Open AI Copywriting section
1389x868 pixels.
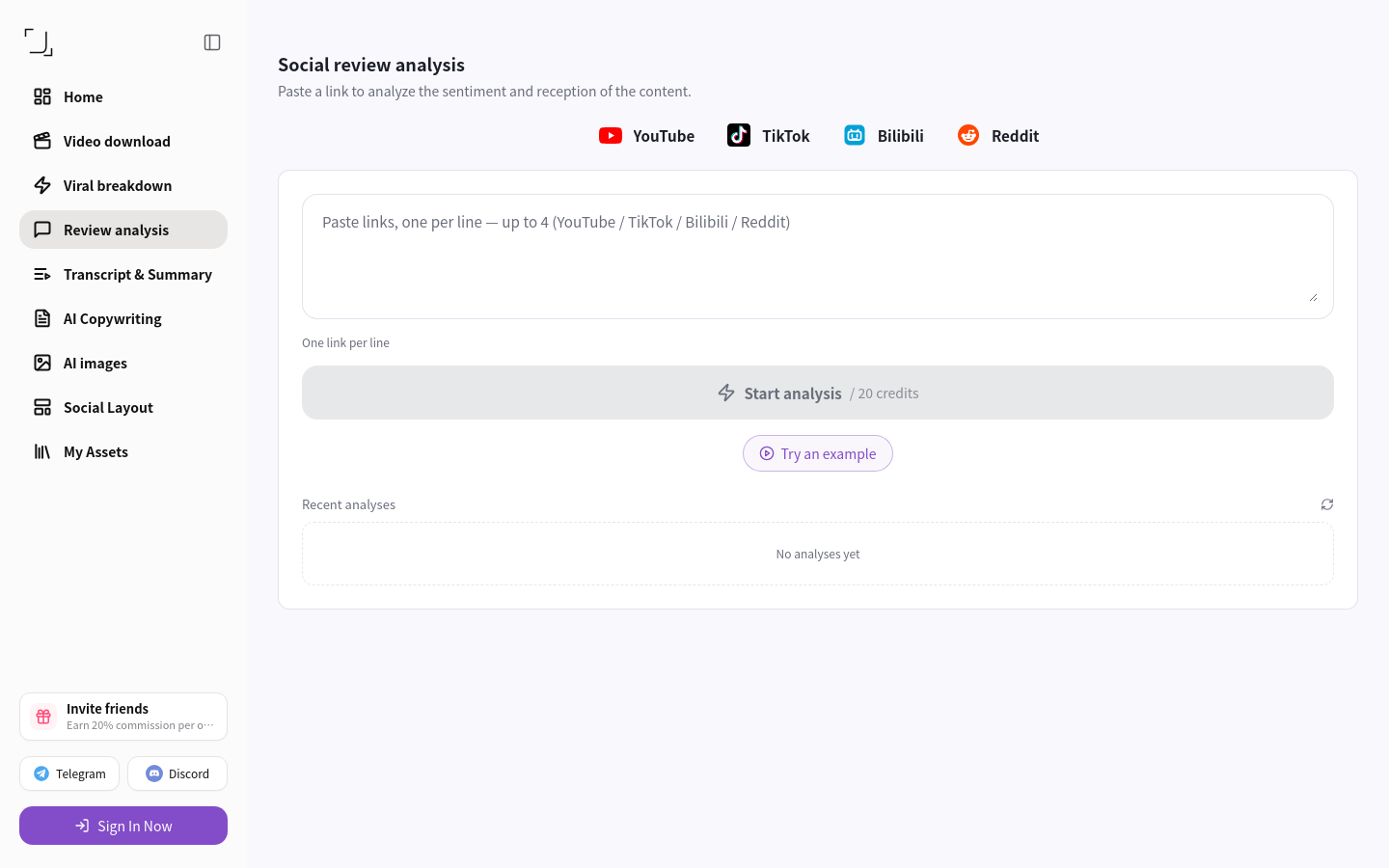click(x=123, y=318)
